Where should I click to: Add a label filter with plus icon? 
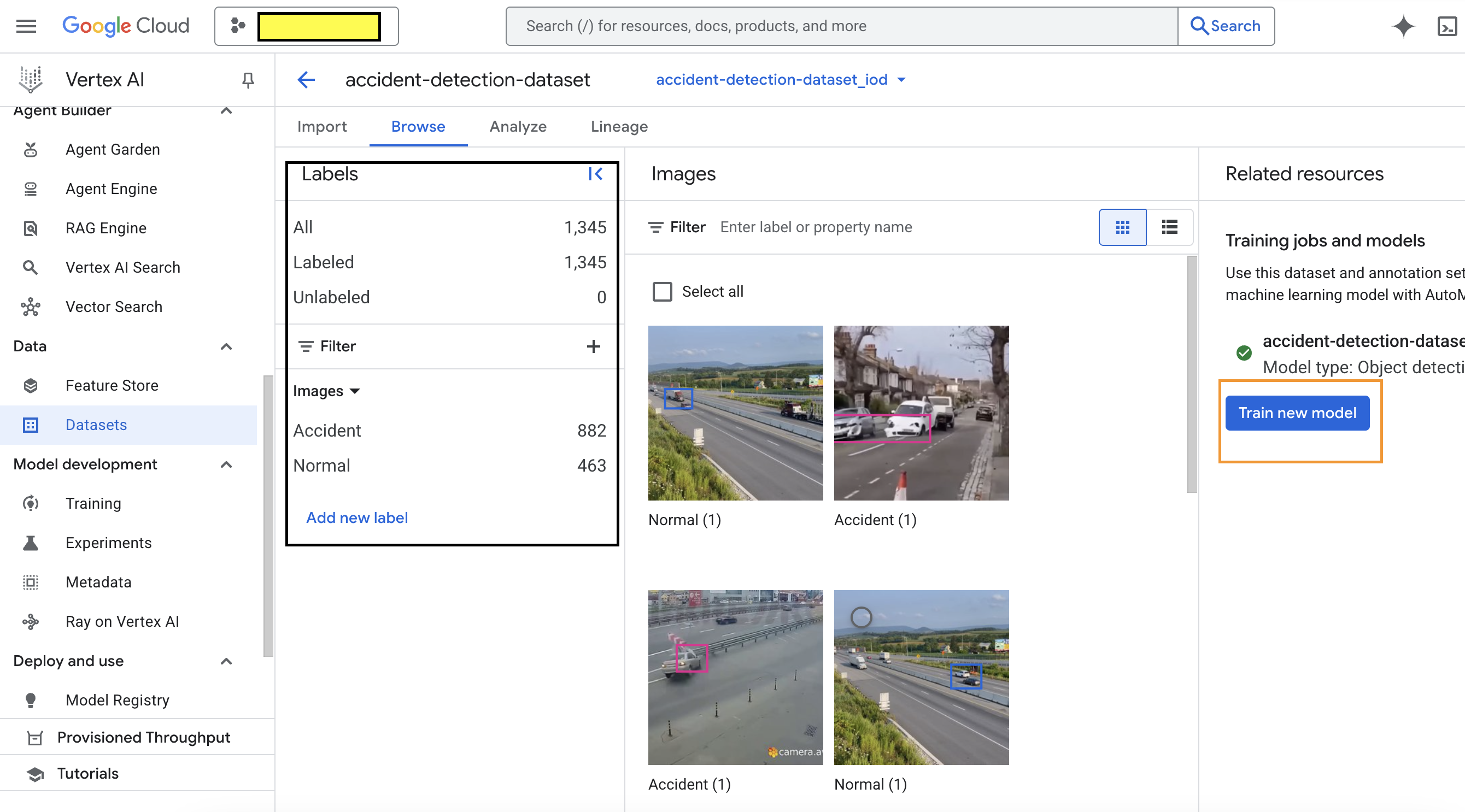(x=593, y=346)
